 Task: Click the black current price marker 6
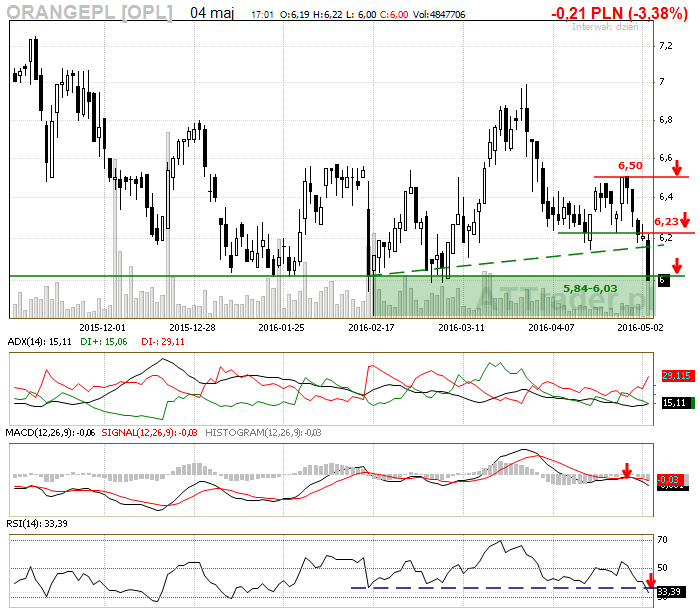coord(663,280)
